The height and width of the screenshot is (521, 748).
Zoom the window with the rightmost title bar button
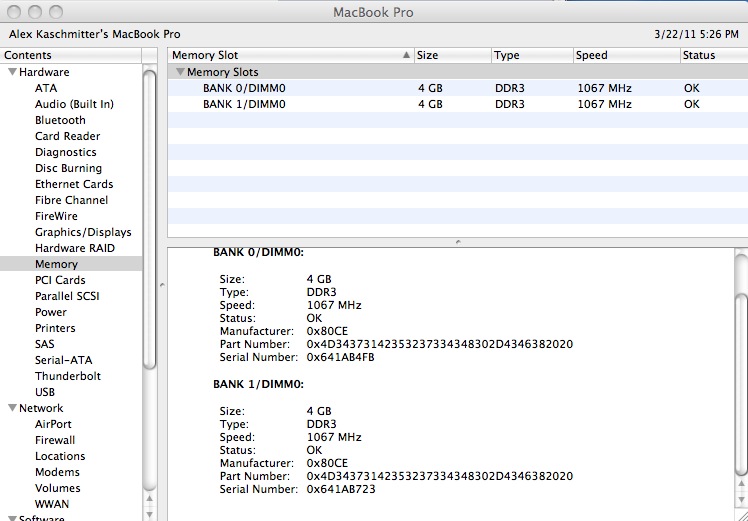click(x=56, y=11)
